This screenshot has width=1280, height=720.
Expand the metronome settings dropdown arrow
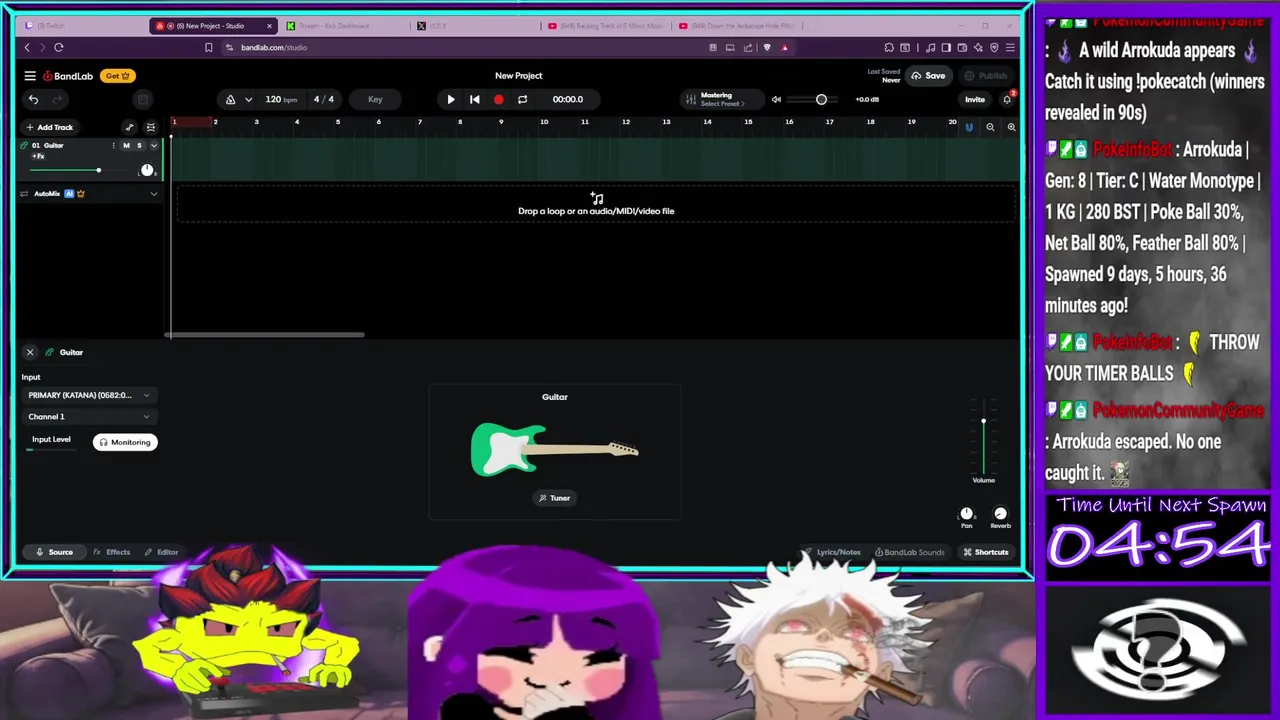(x=248, y=99)
